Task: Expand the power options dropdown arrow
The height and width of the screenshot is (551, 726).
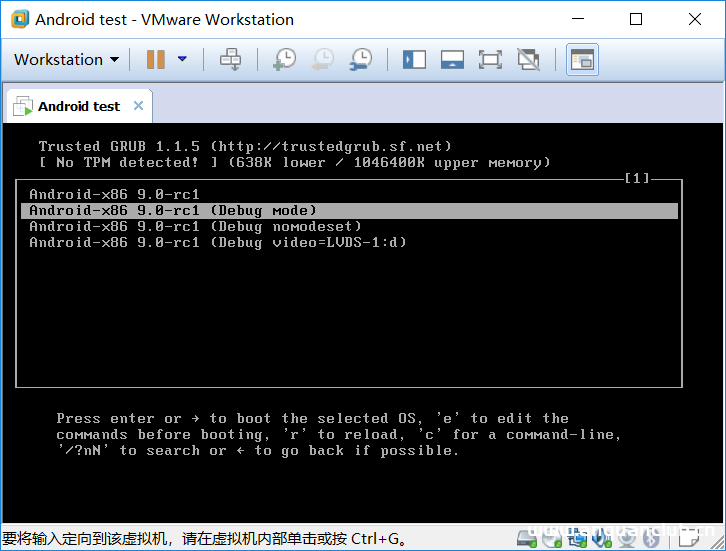Action: pos(182,59)
